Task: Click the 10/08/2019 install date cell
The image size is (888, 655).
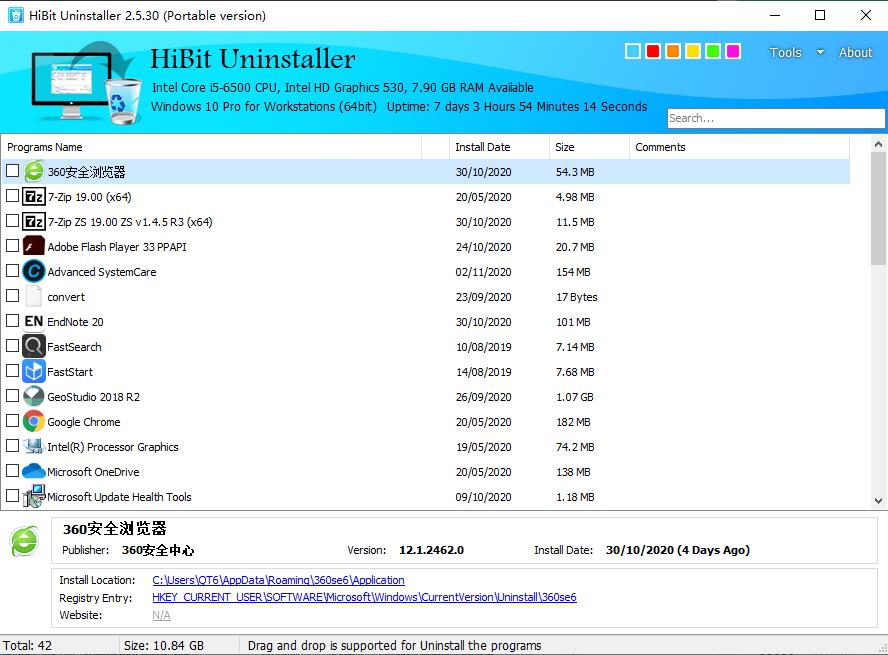Action: [x=483, y=347]
